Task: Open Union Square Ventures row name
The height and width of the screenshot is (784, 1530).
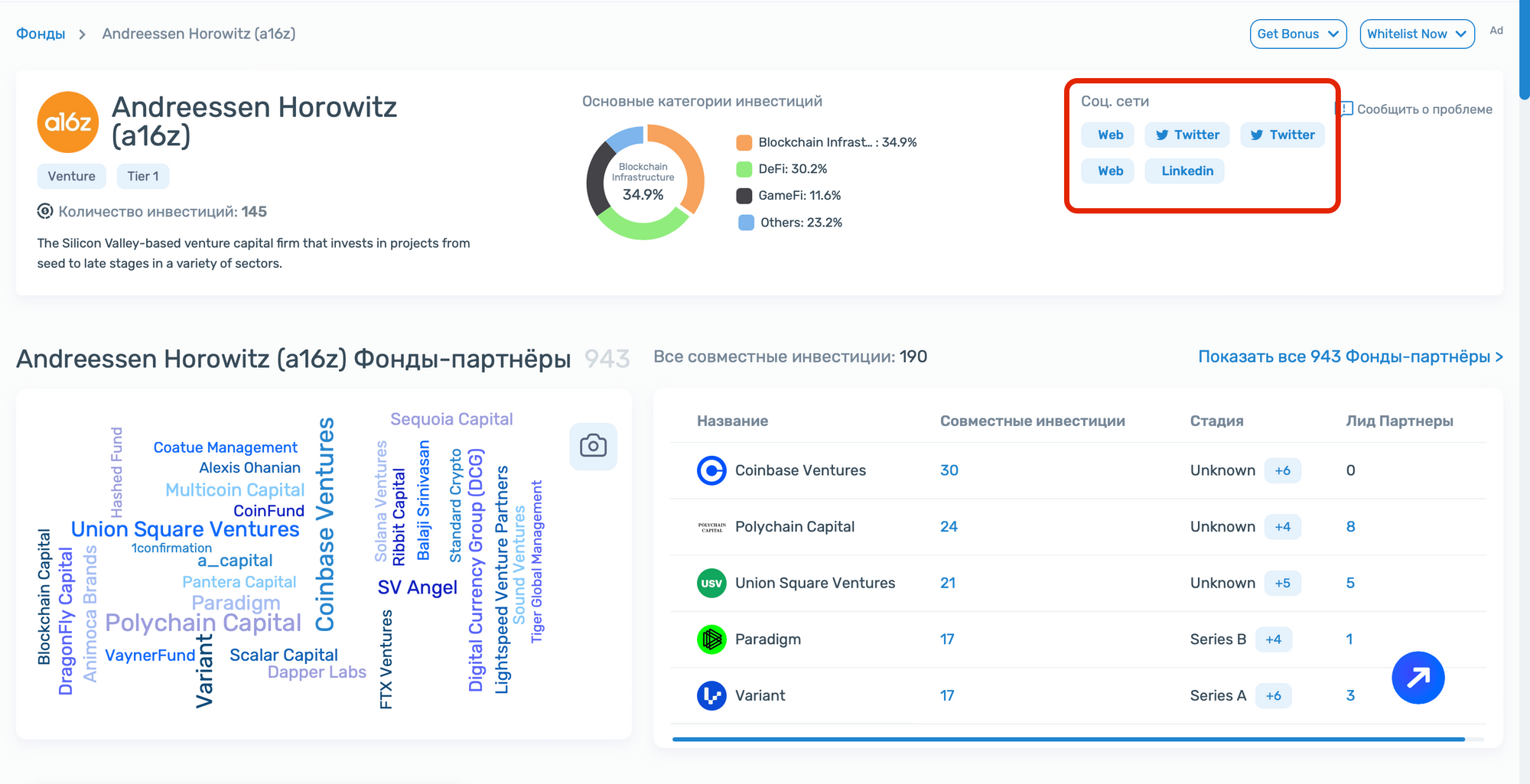Action: [815, 583]
